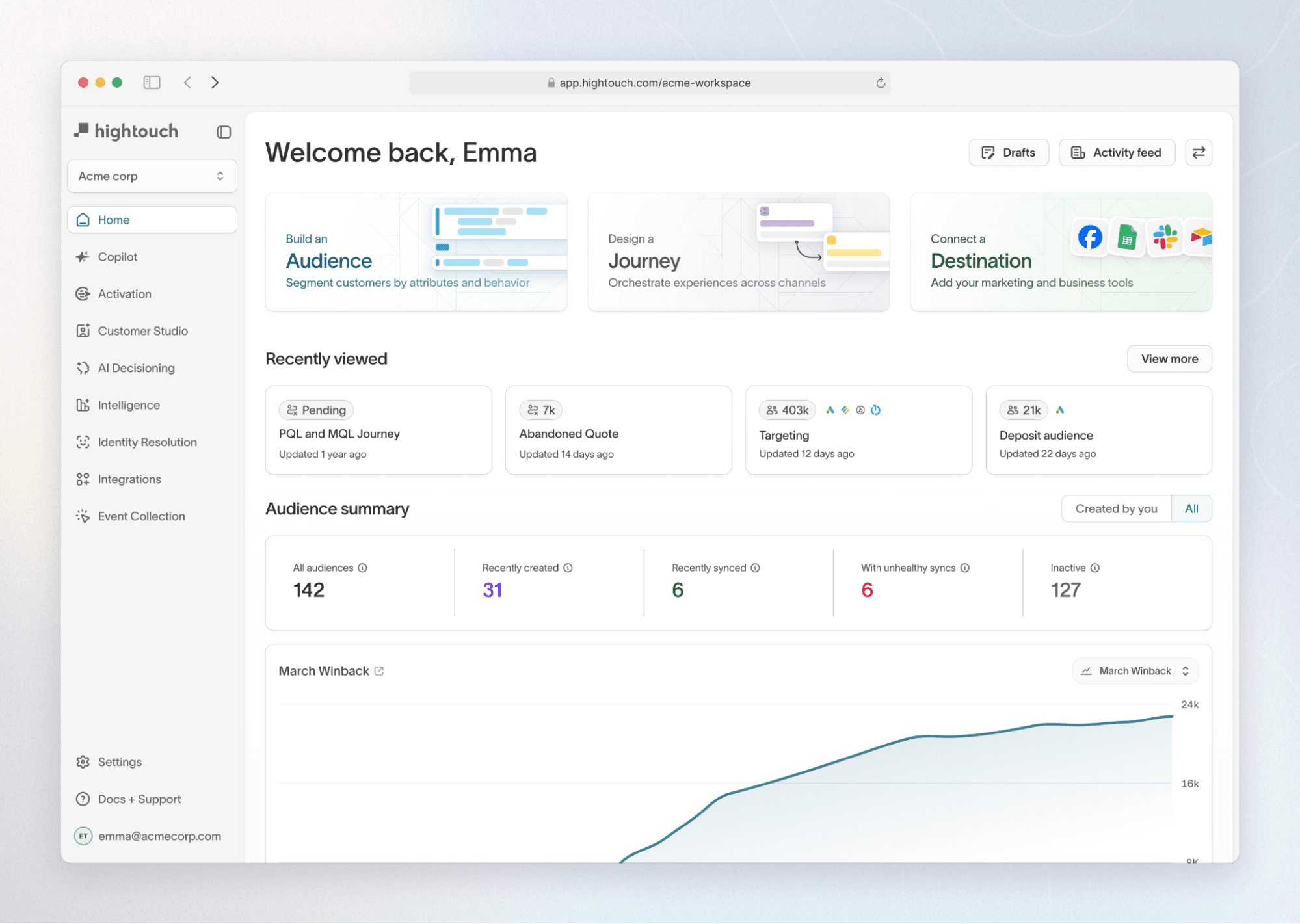Open the Activity feed
1300x924 pixels.
[x=1116, y=153]
